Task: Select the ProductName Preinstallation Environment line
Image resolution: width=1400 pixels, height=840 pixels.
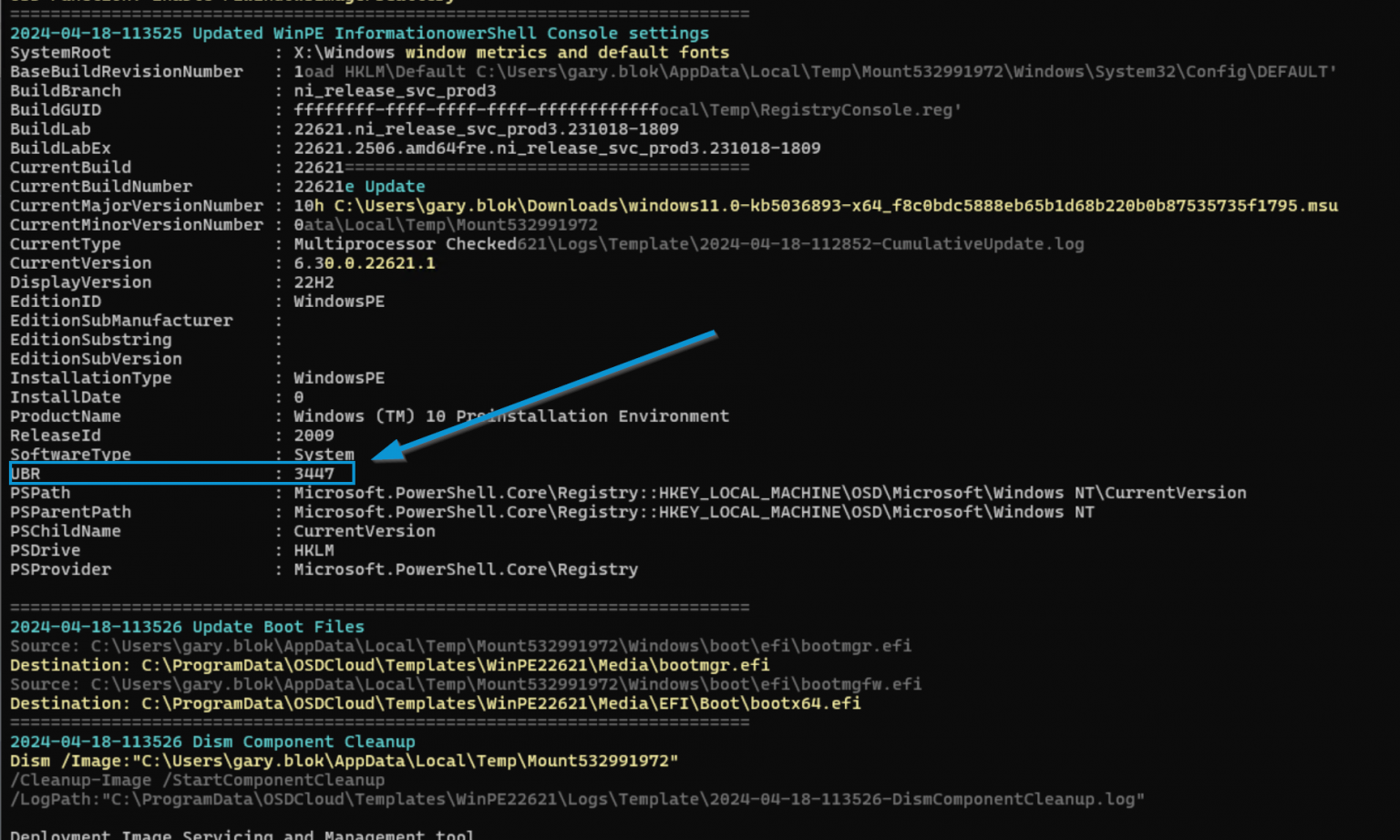Action: click(x=510, y=415)
